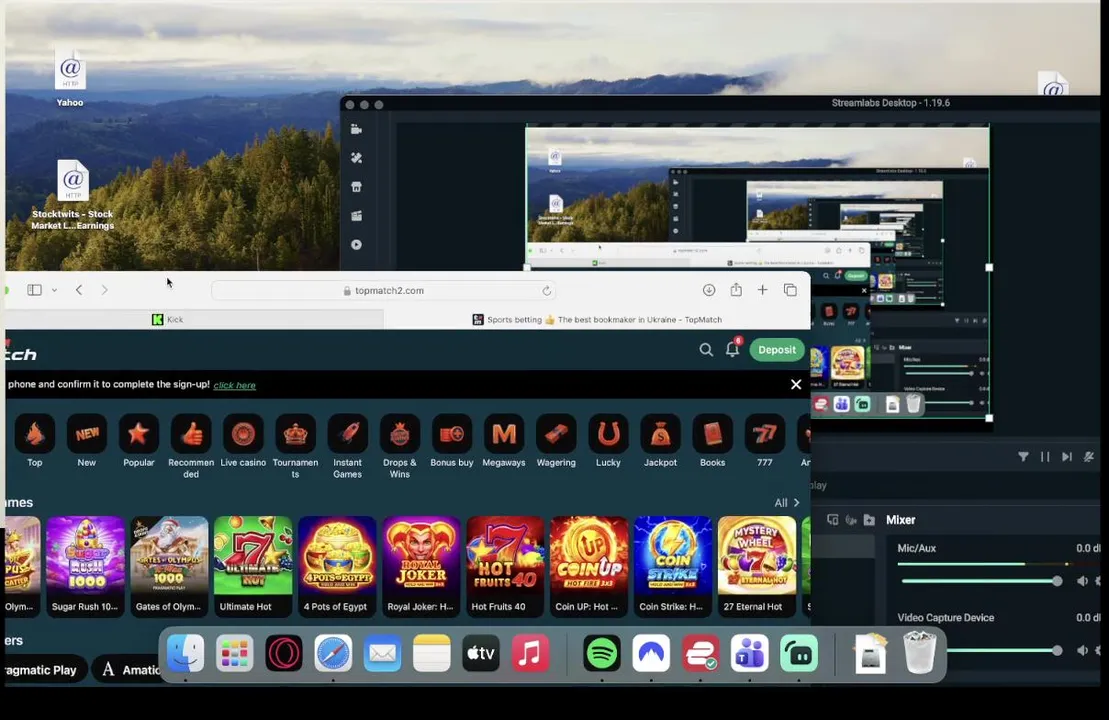
Task: Open the Gates of Olympus 1000 game
Action: (x=169, y=566)
